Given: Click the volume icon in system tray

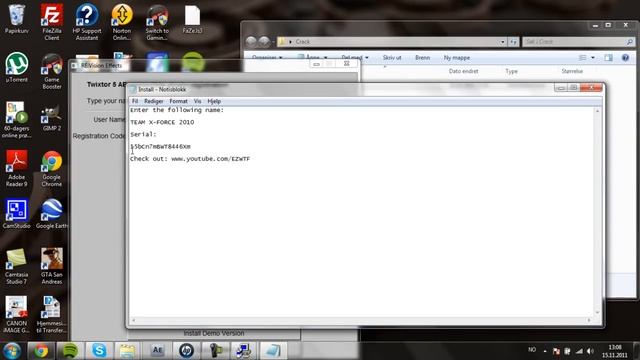Looking at the screenshot, I should pos(590,351).
